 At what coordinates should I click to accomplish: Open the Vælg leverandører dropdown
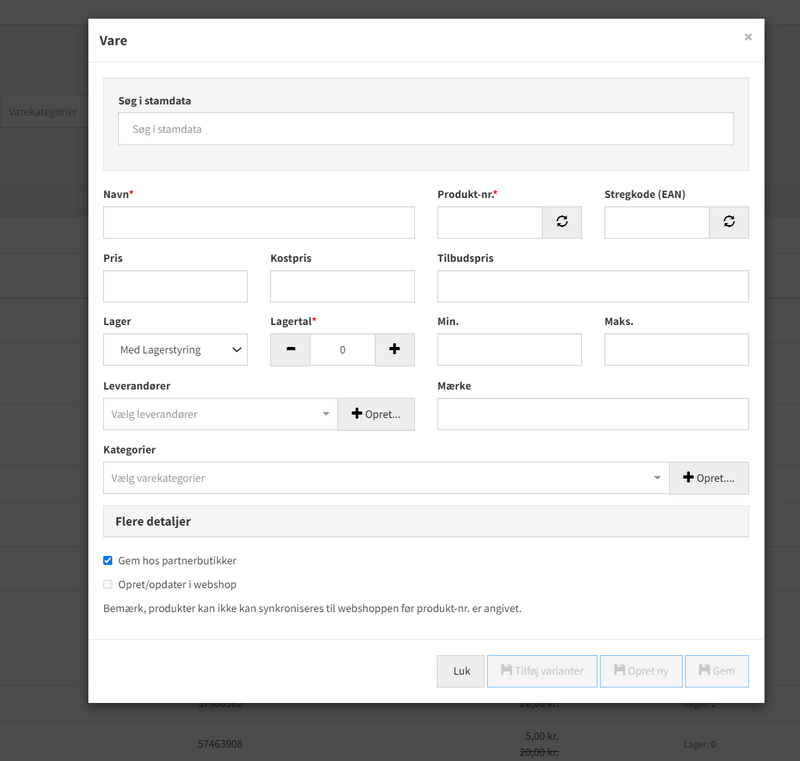(220, 414)
